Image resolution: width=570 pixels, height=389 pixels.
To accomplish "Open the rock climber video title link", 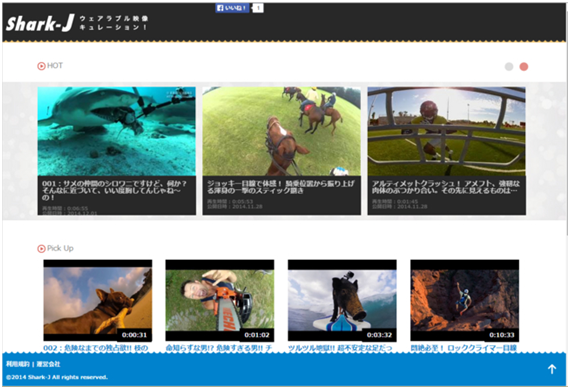I will pyautogui.click(x=463, y=348).
